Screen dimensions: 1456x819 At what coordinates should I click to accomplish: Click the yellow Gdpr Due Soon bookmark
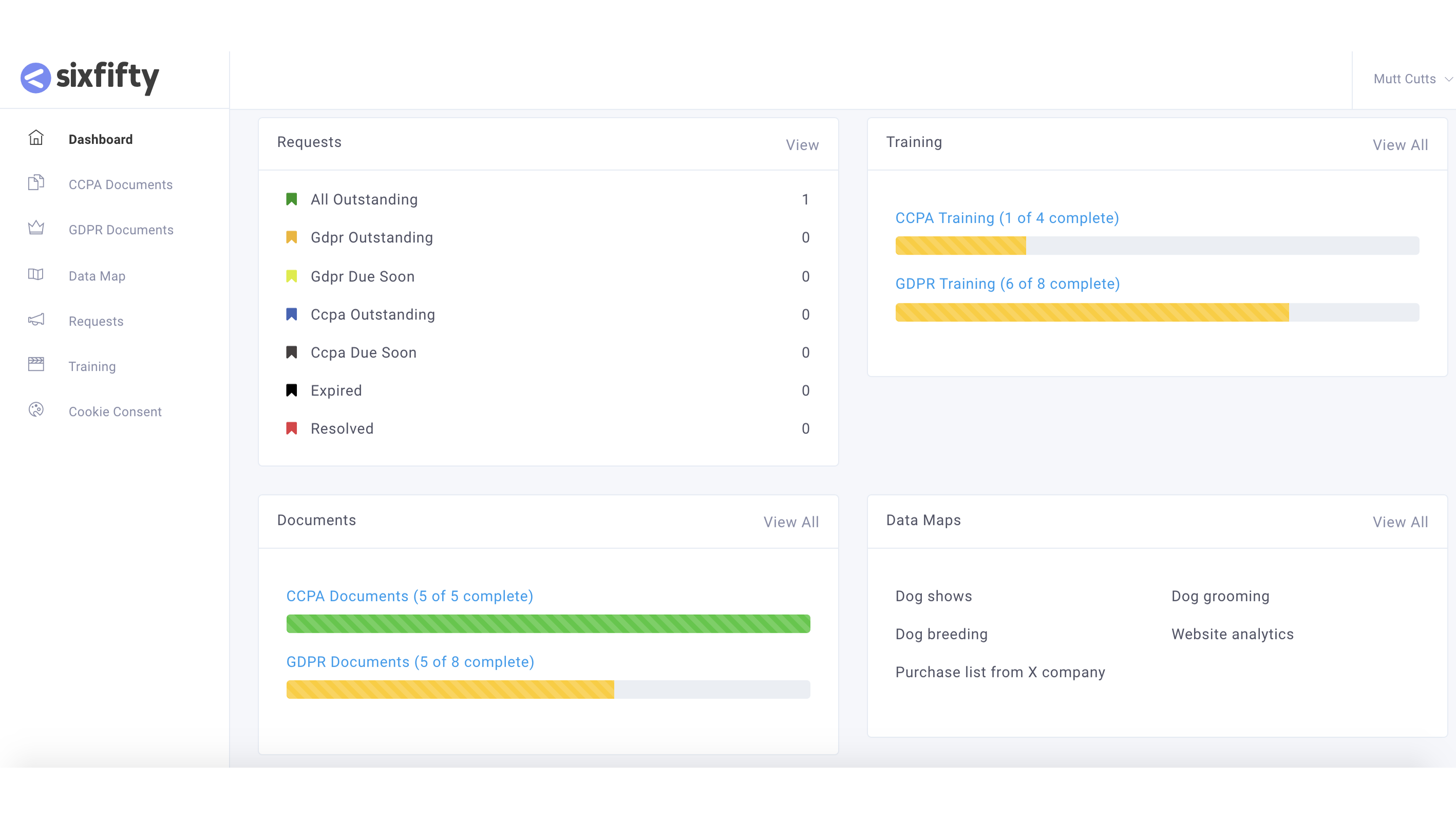[x=292, y=276]
